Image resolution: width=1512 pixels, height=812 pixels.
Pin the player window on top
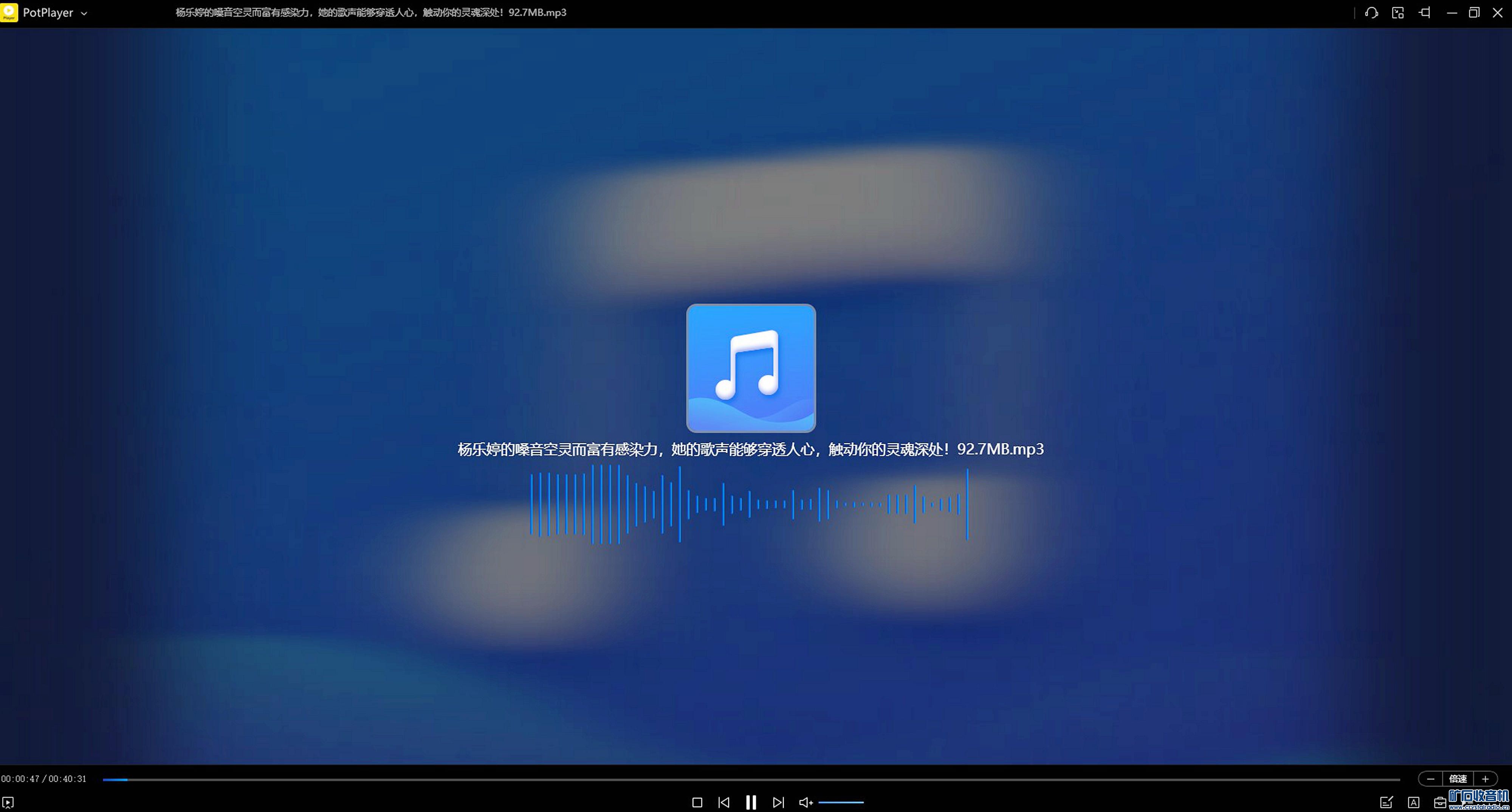coord(1425,12)
